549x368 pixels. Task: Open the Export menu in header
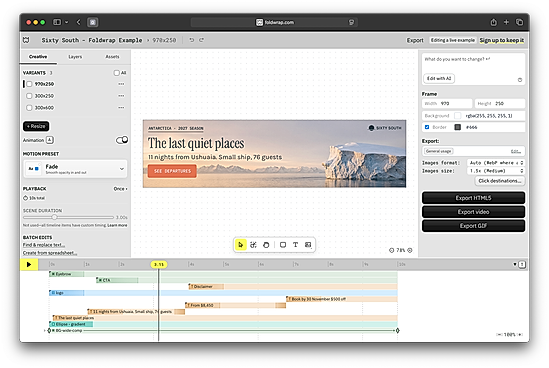[415, 40]
